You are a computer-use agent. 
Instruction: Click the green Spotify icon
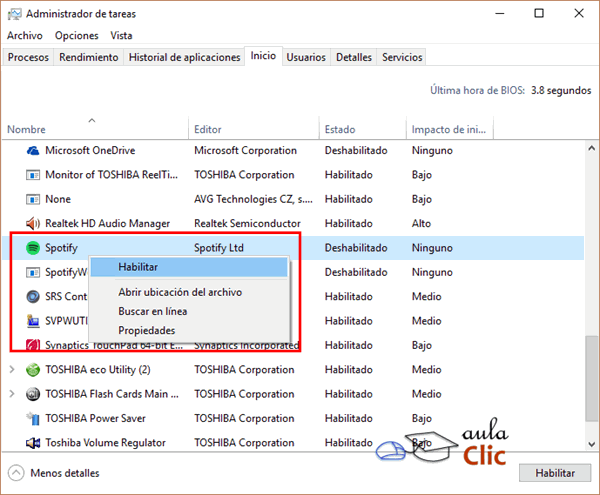tap(33, 247)
